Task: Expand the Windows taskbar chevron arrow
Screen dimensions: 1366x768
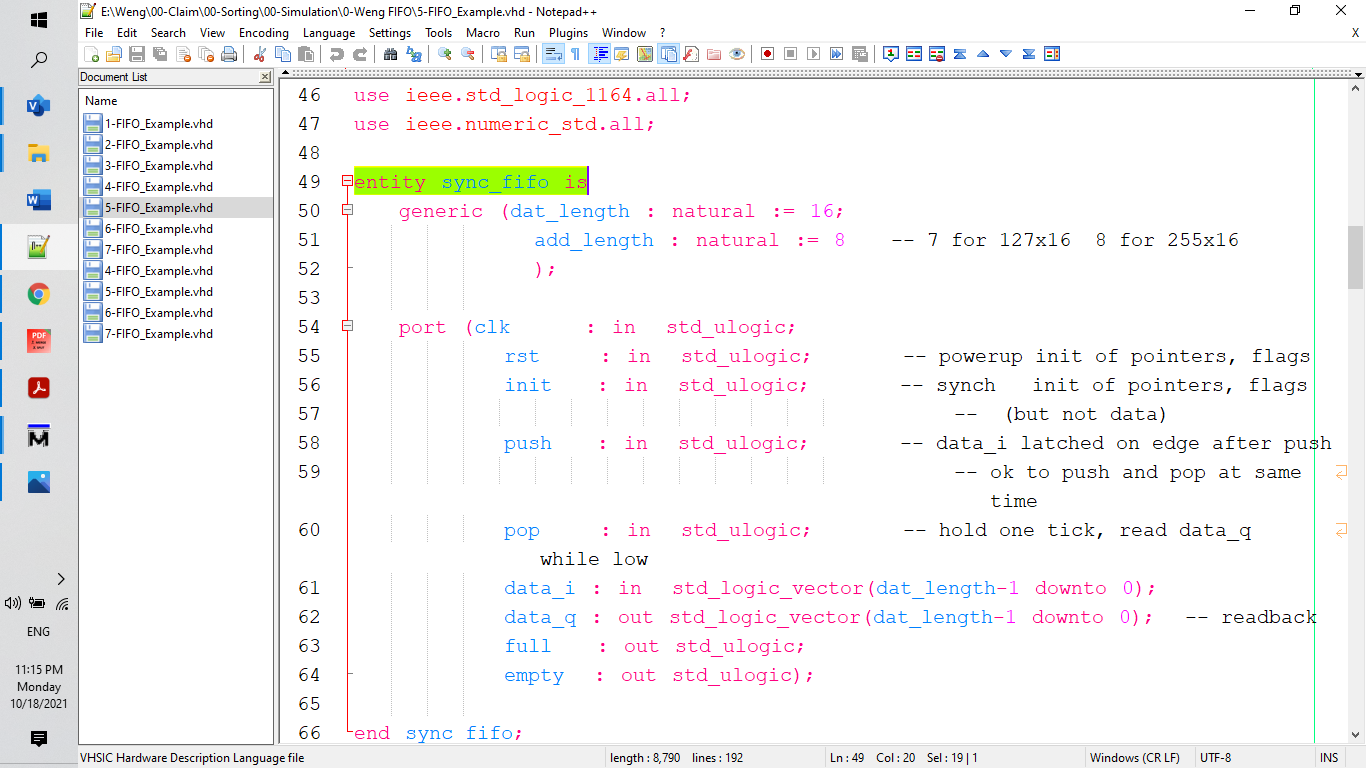Action: (61, 579)
